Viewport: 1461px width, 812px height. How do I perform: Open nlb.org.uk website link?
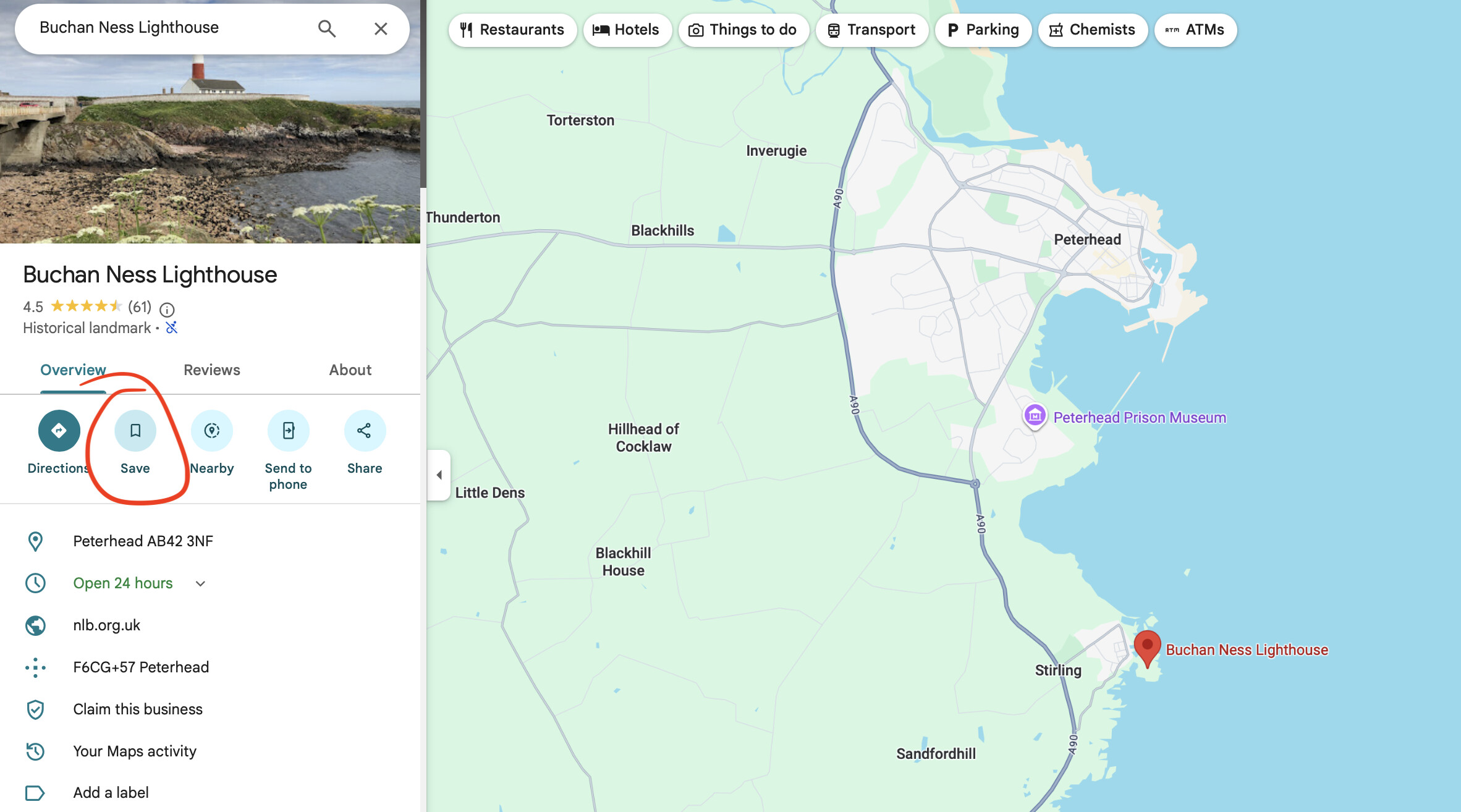(x=106, y=625)
